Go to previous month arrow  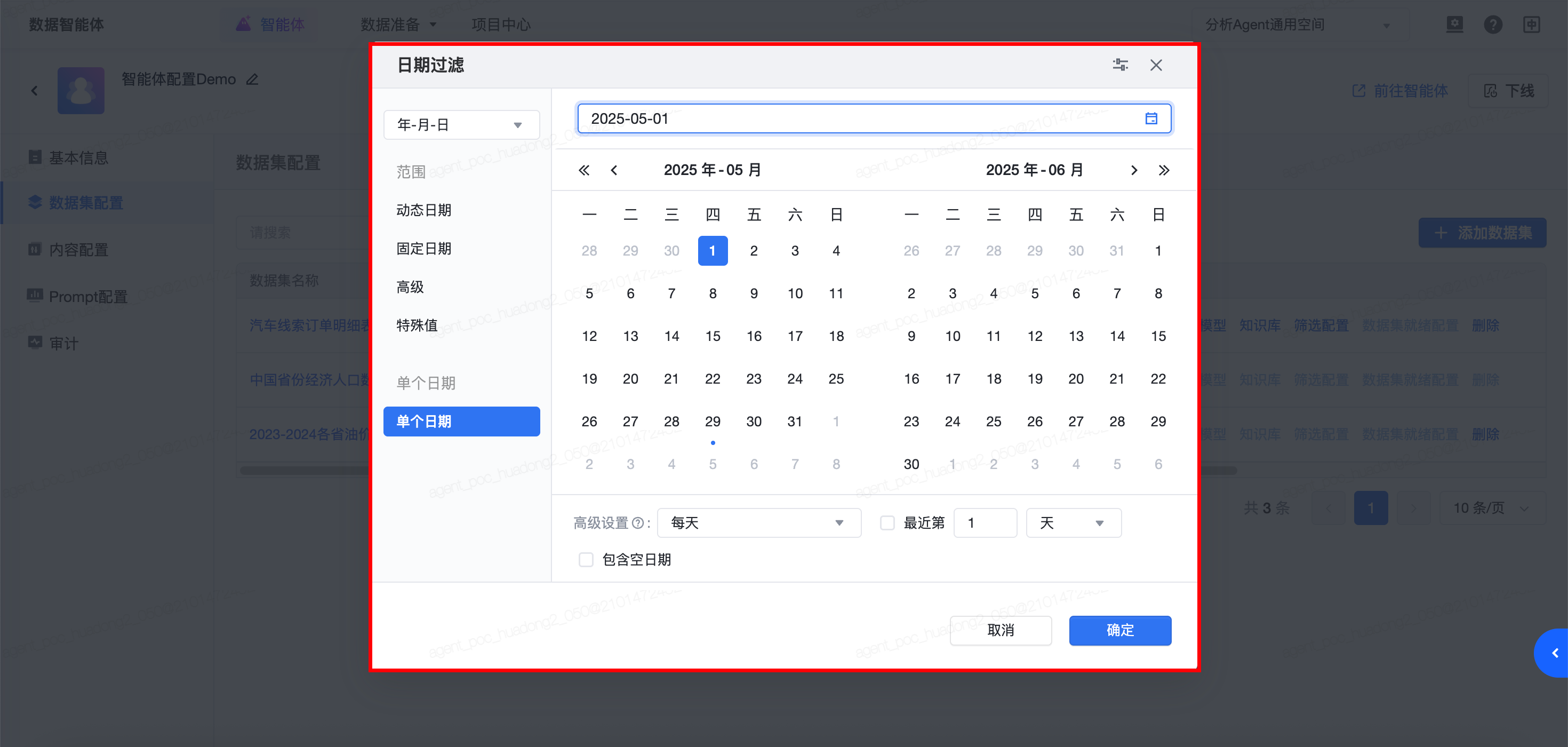pyautogui.click(x=613, y=170)
